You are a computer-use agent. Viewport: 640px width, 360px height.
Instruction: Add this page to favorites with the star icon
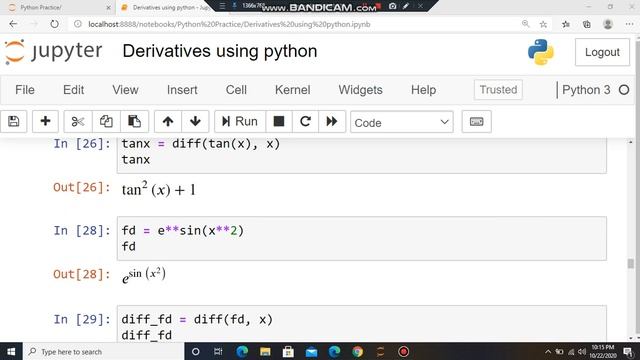click(543, 24)
